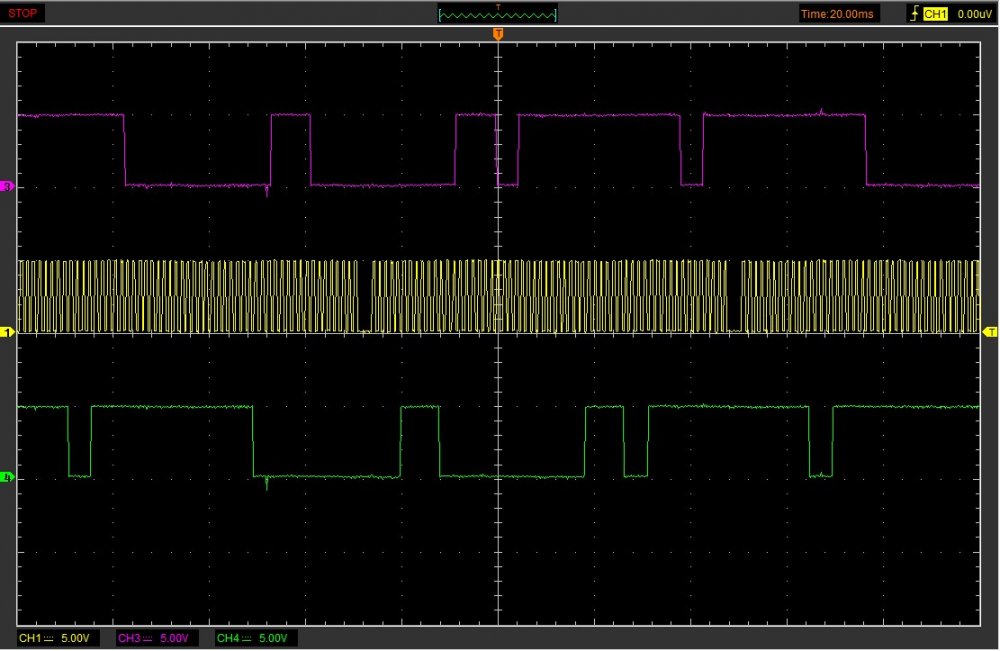Click the trigger level arrow on right edge
The image size is (1000, 651).
[991, 331]
